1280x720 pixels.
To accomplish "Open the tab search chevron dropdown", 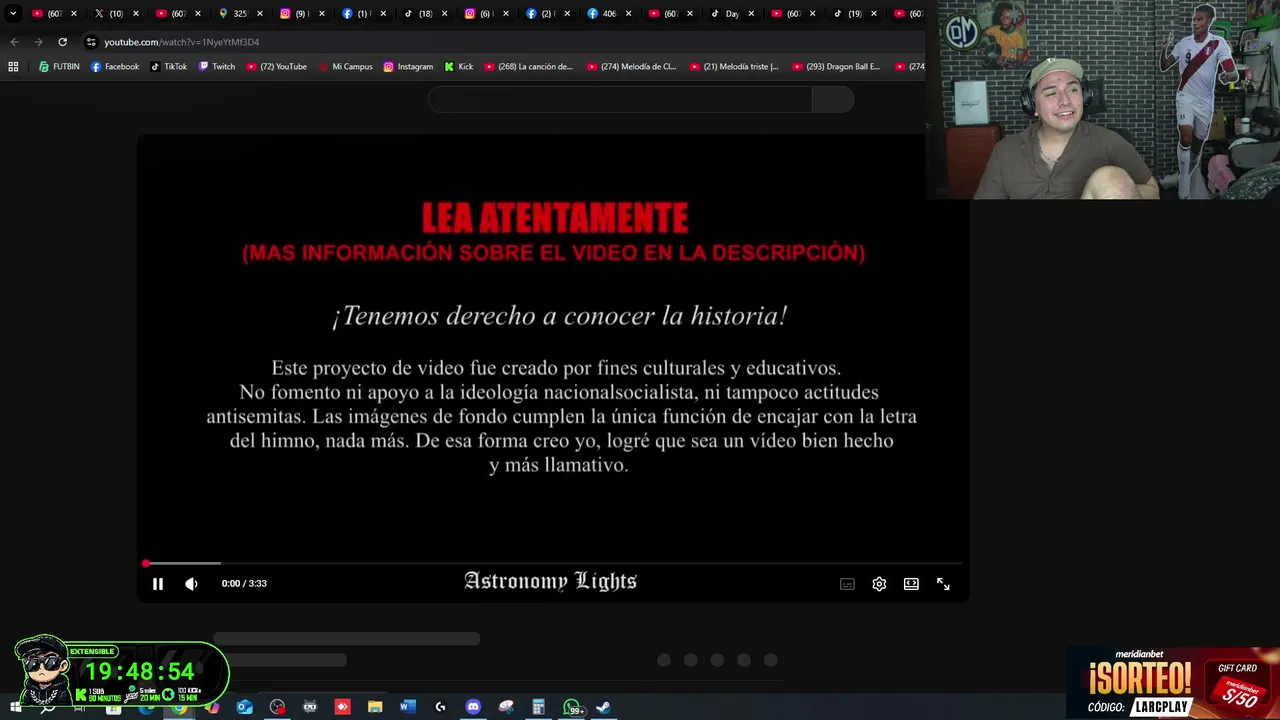I will click(13, 14).
